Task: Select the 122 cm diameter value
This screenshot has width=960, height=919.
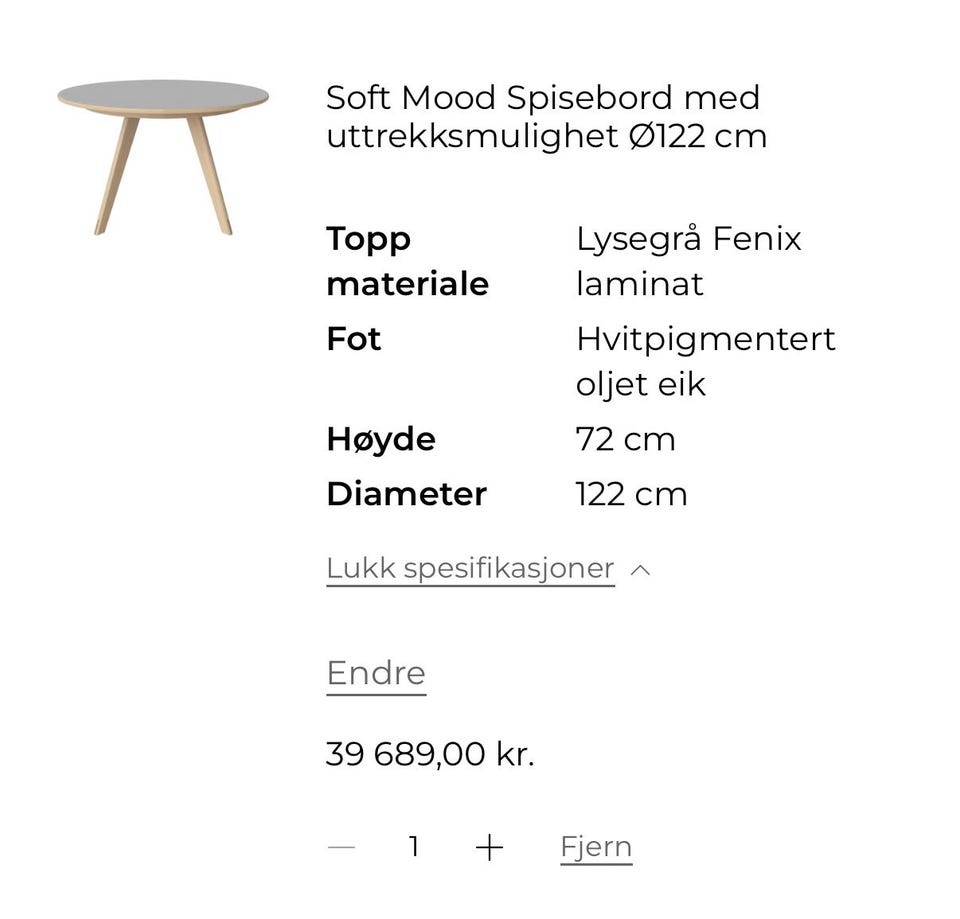Action: coord(631,494)
